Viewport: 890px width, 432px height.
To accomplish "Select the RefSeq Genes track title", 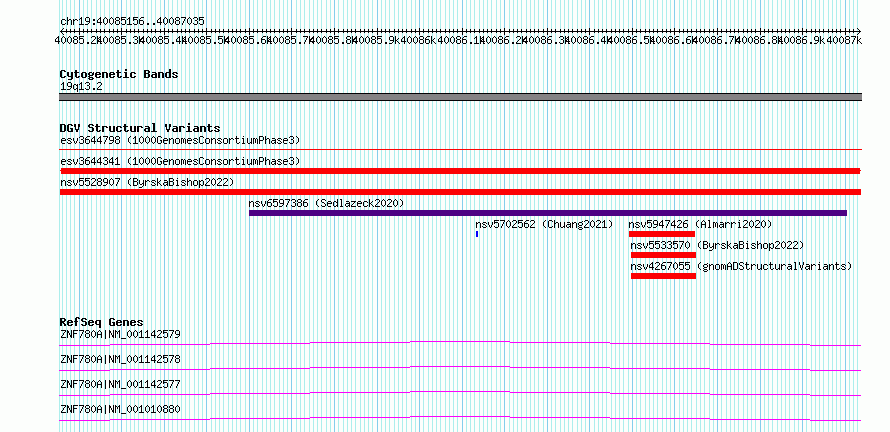I will click(102, 322).
